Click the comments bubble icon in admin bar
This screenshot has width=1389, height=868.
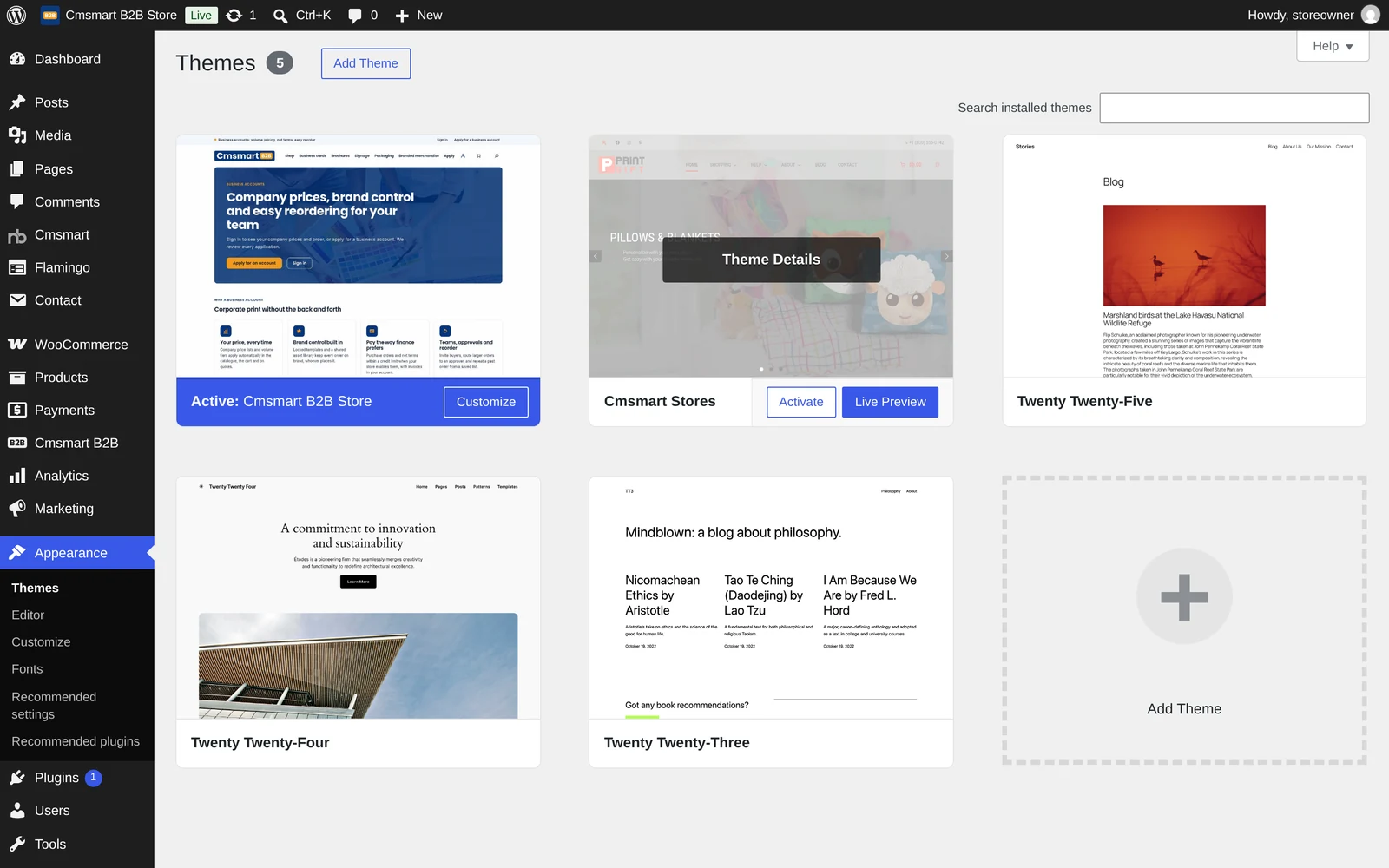pyautogui.click(x=355, y=16)
